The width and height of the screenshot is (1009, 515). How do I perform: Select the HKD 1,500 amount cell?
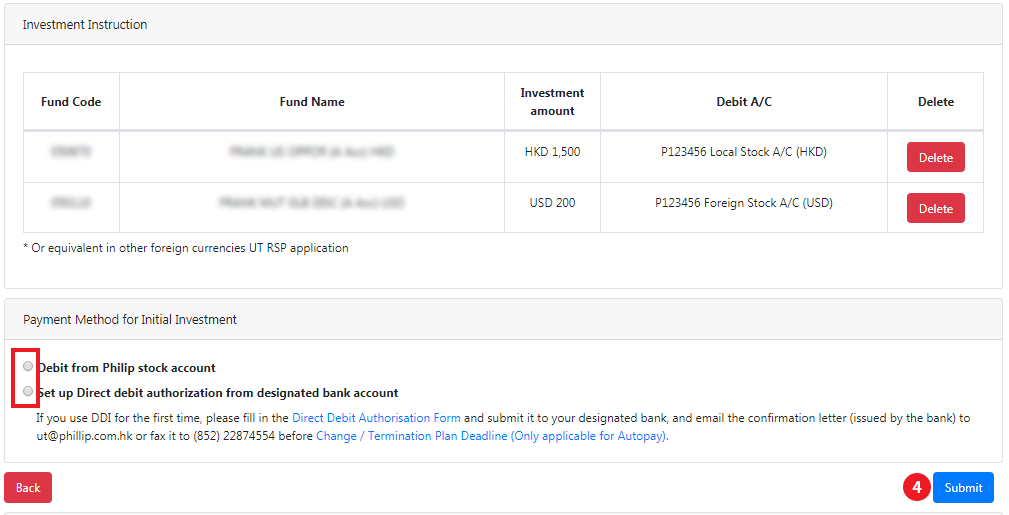(x=552, y=153)
